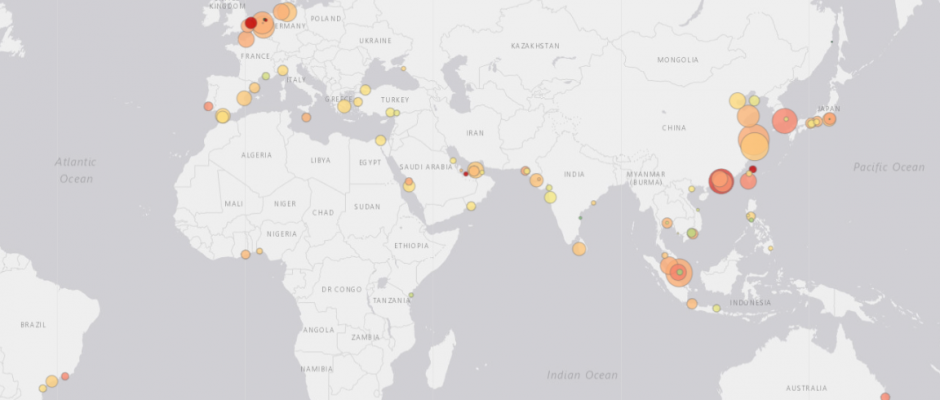Click the orange bubble in the UAE
The width and height of the screenshot is (940, 400).
point(476,170)
